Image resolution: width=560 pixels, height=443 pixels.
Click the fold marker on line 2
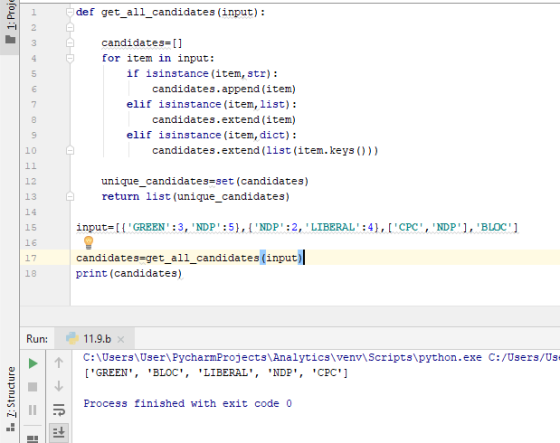[x=70, y=28]
